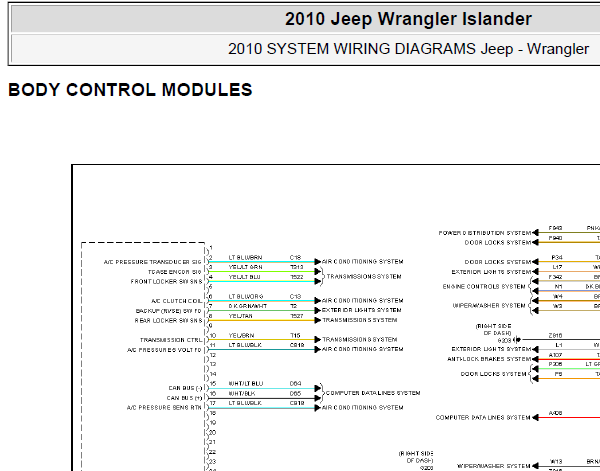Screen dimensions: 600x471
Task: Click "AIR CONDITIONING SYSTEM" beside pin 2 wire
Action: 362,262
